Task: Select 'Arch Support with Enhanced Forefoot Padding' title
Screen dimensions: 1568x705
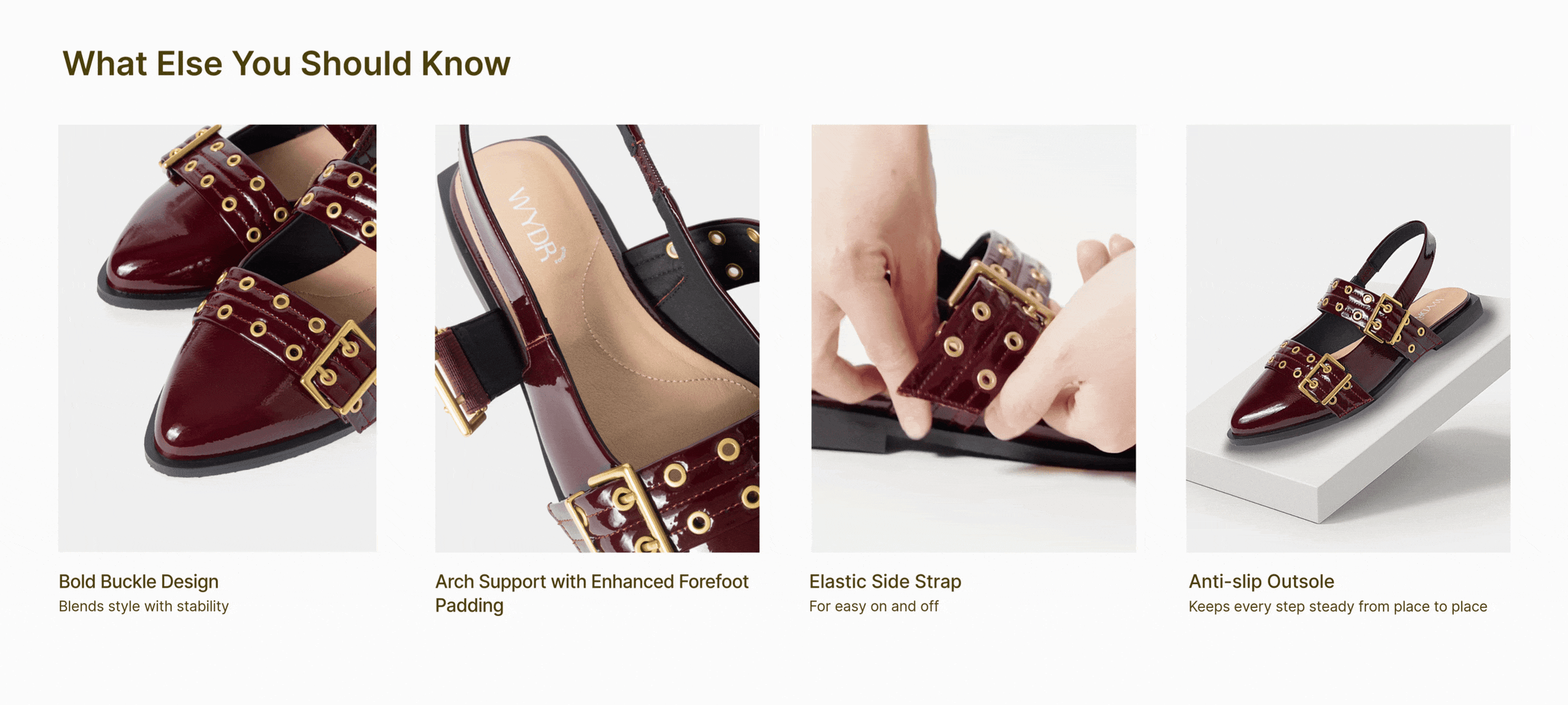Action: [591, 594]
